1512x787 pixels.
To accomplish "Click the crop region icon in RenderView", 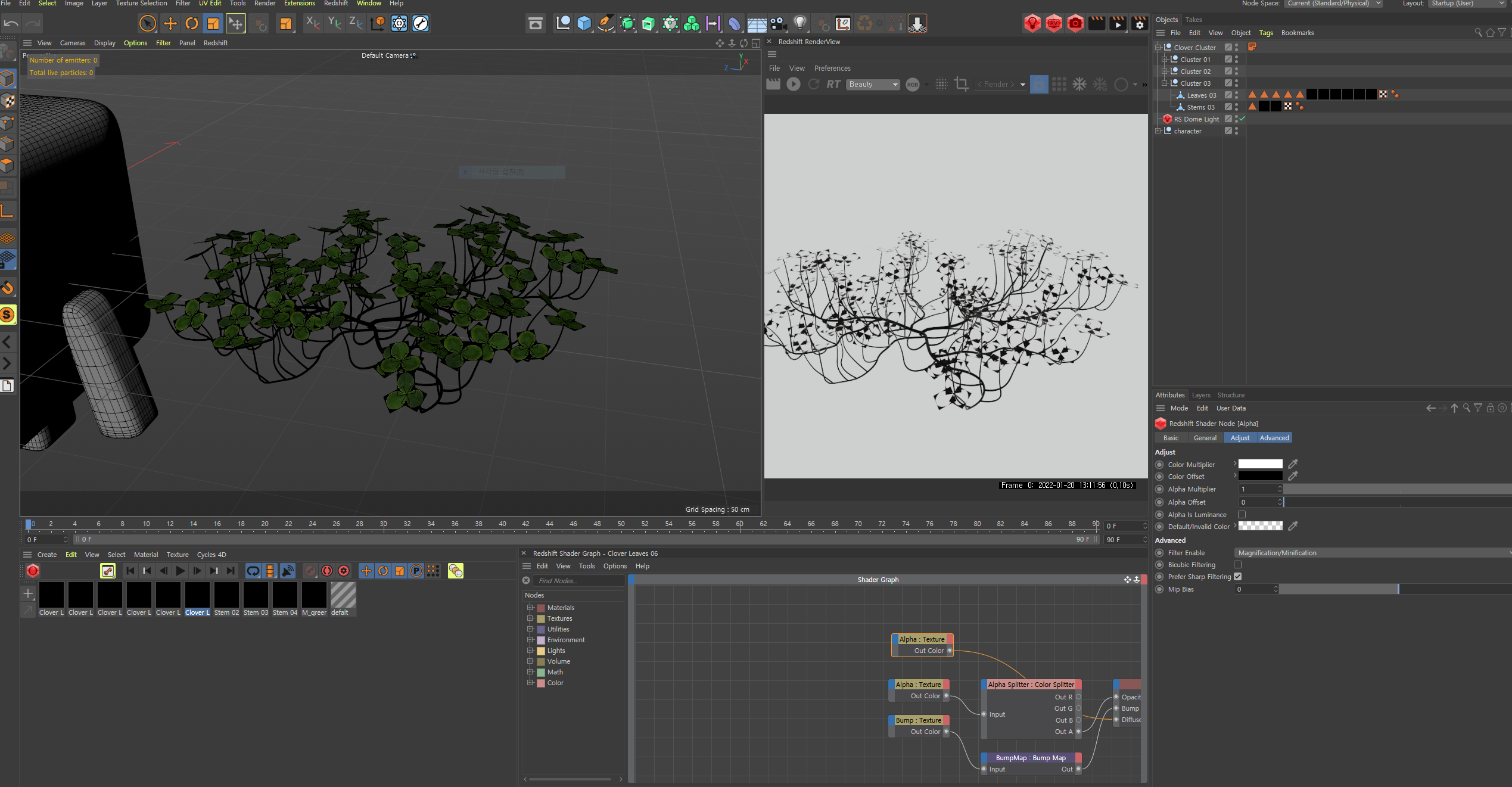I will coord(961,84).
